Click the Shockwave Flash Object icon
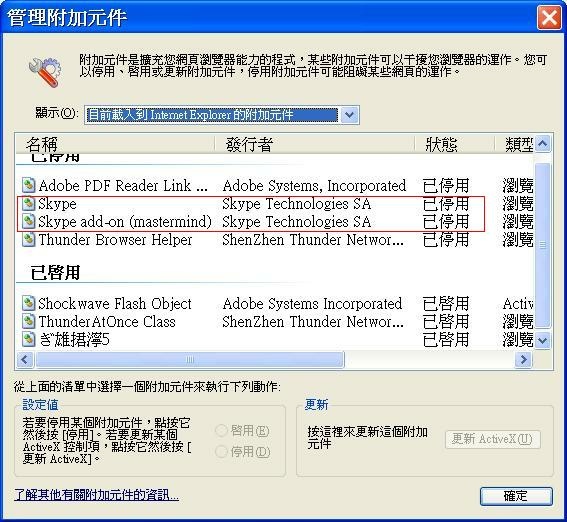The height and width of the screenshot is (522, 567). [28, 303]
